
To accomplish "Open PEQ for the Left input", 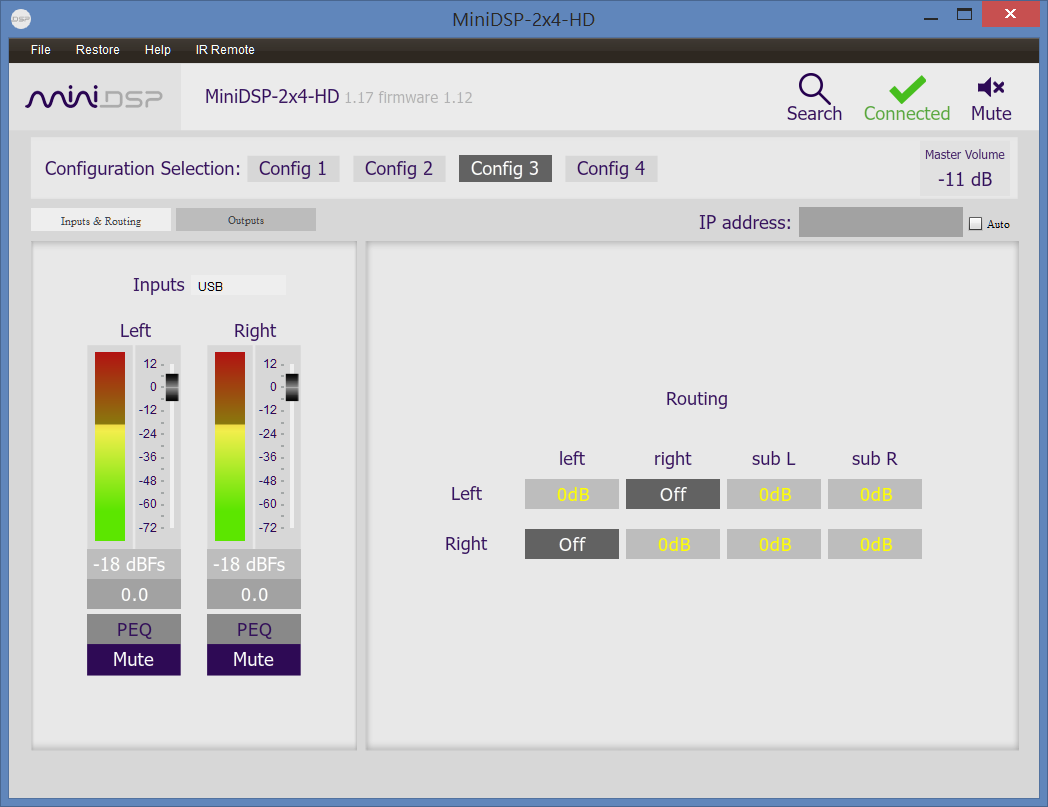I will pyautogui.click(x=134, y=629).
